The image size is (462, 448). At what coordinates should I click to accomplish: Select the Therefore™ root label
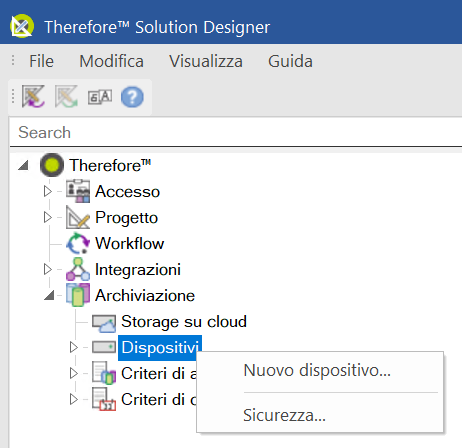click(x=110, y=165)
